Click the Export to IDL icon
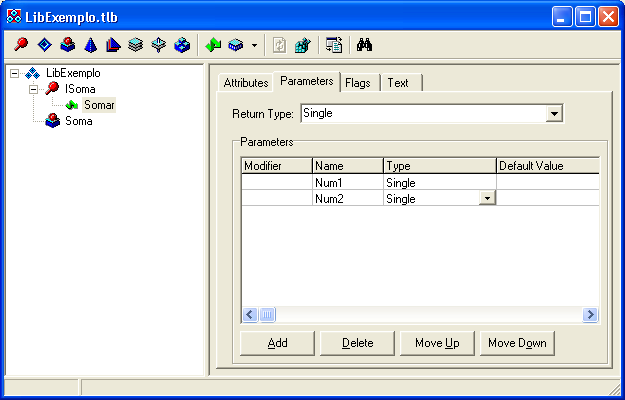The image size is (625, 400). click(x=334, y=45)
